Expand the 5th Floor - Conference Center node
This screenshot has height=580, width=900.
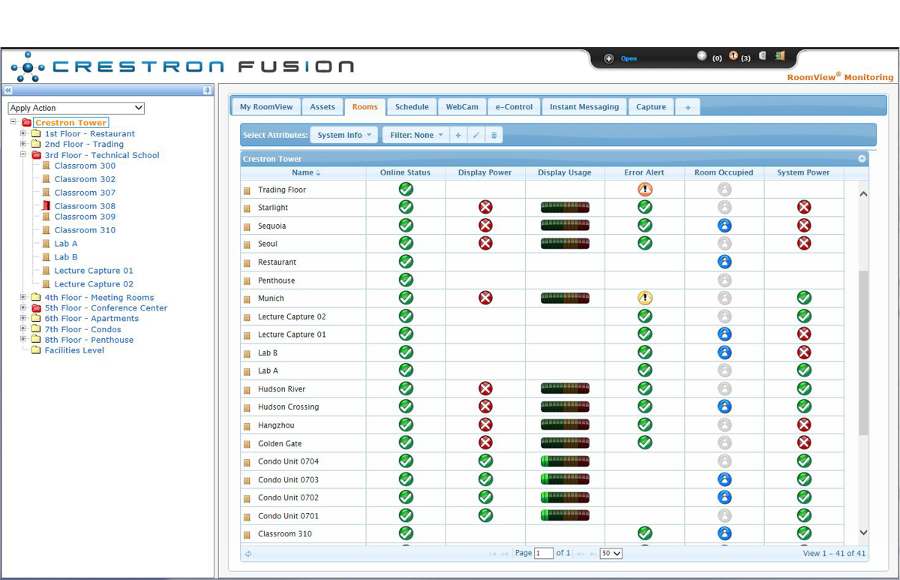(23, 307)
